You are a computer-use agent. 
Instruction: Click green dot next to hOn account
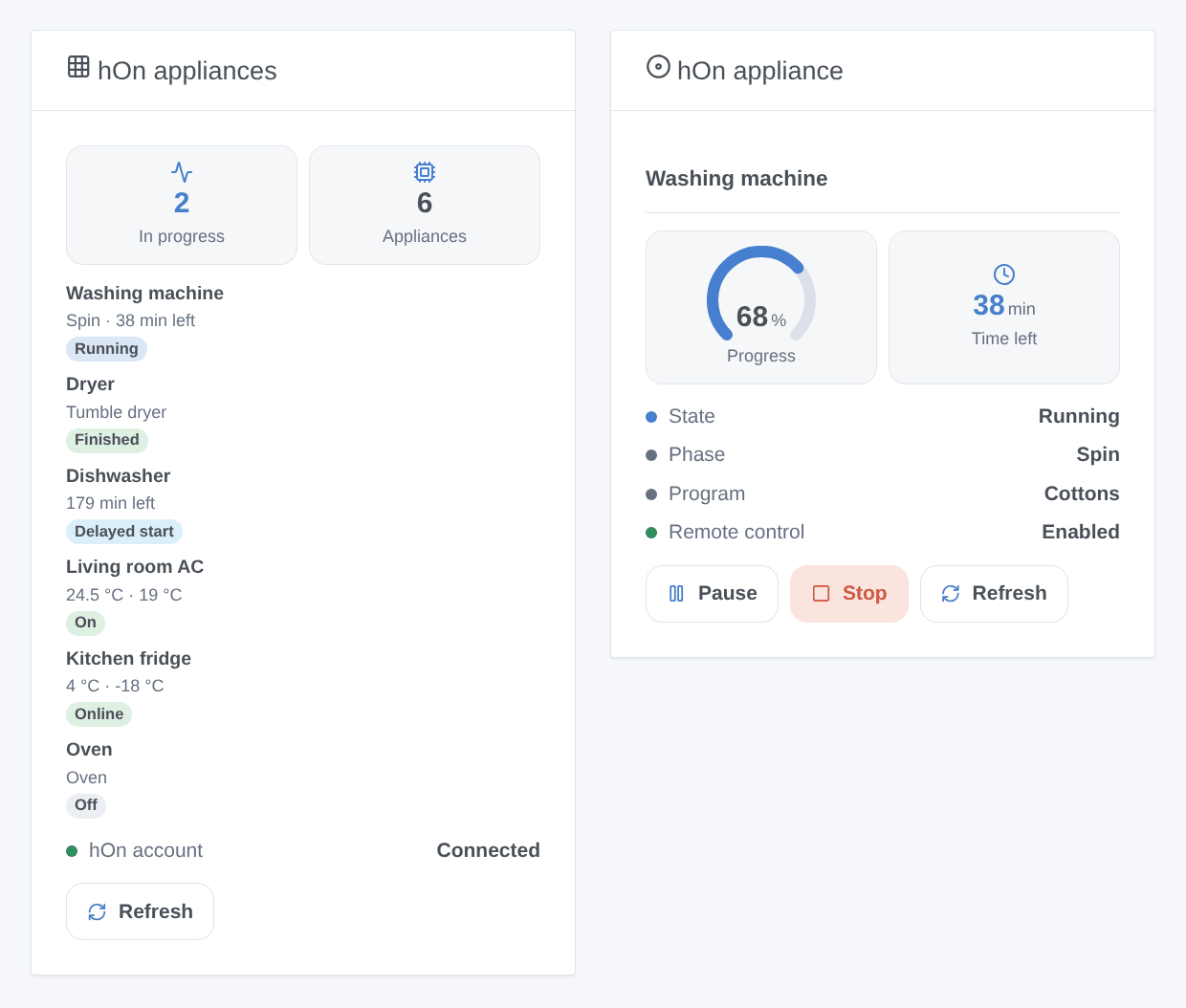(72, 851)
